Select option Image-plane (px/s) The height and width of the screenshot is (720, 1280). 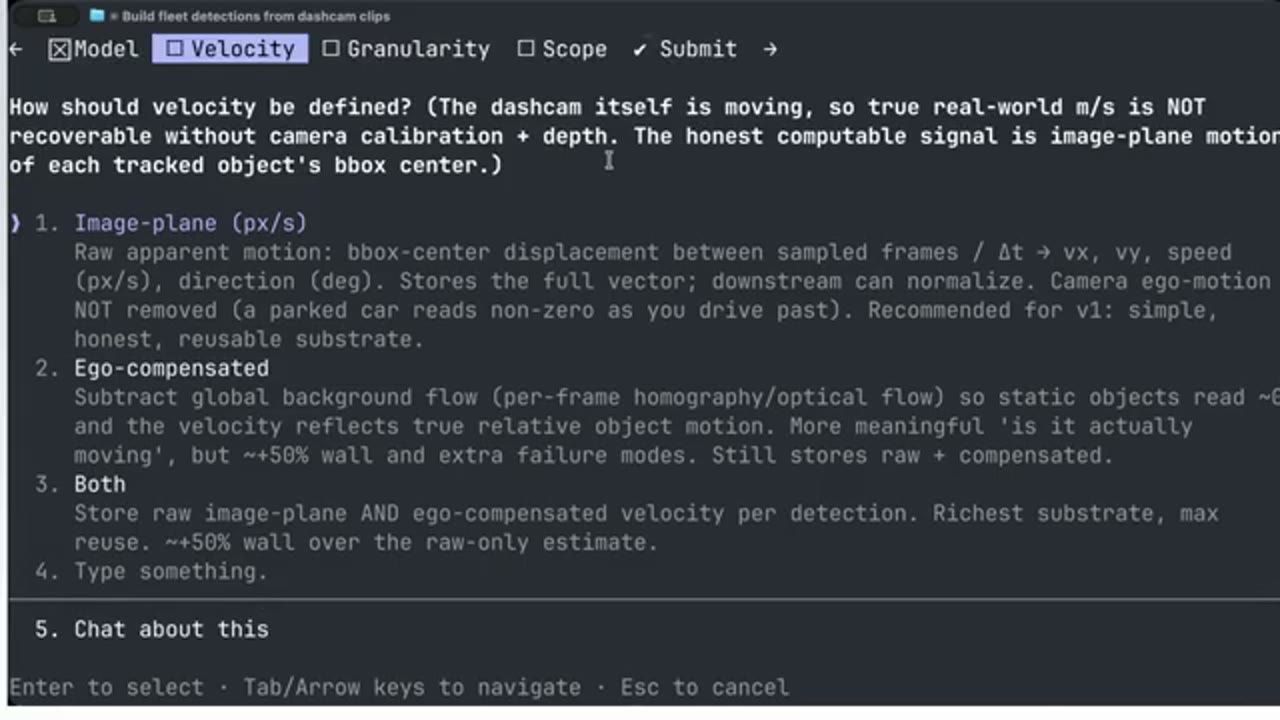coord(190,223)
